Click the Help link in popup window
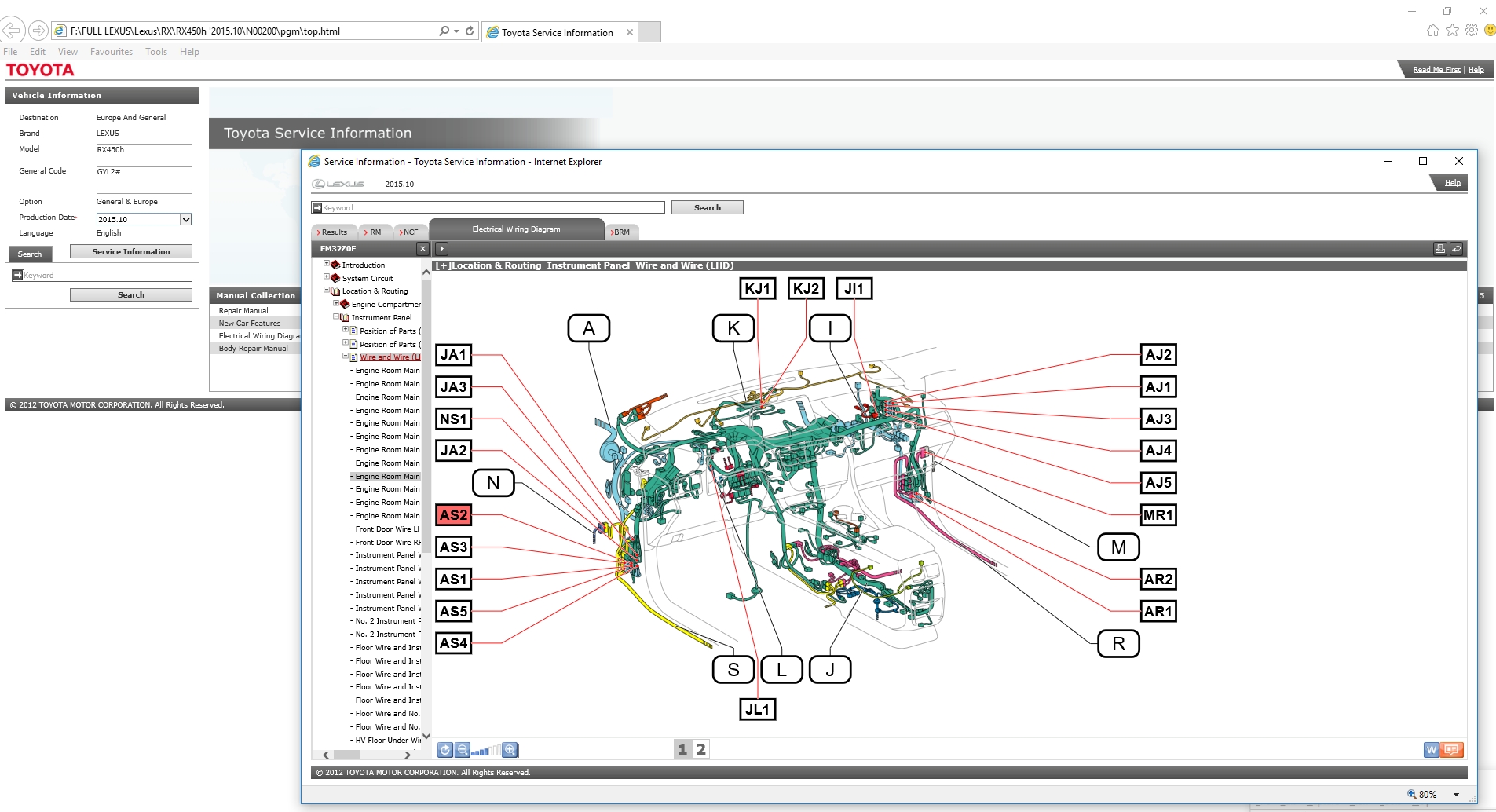 tap(1453, 183)
